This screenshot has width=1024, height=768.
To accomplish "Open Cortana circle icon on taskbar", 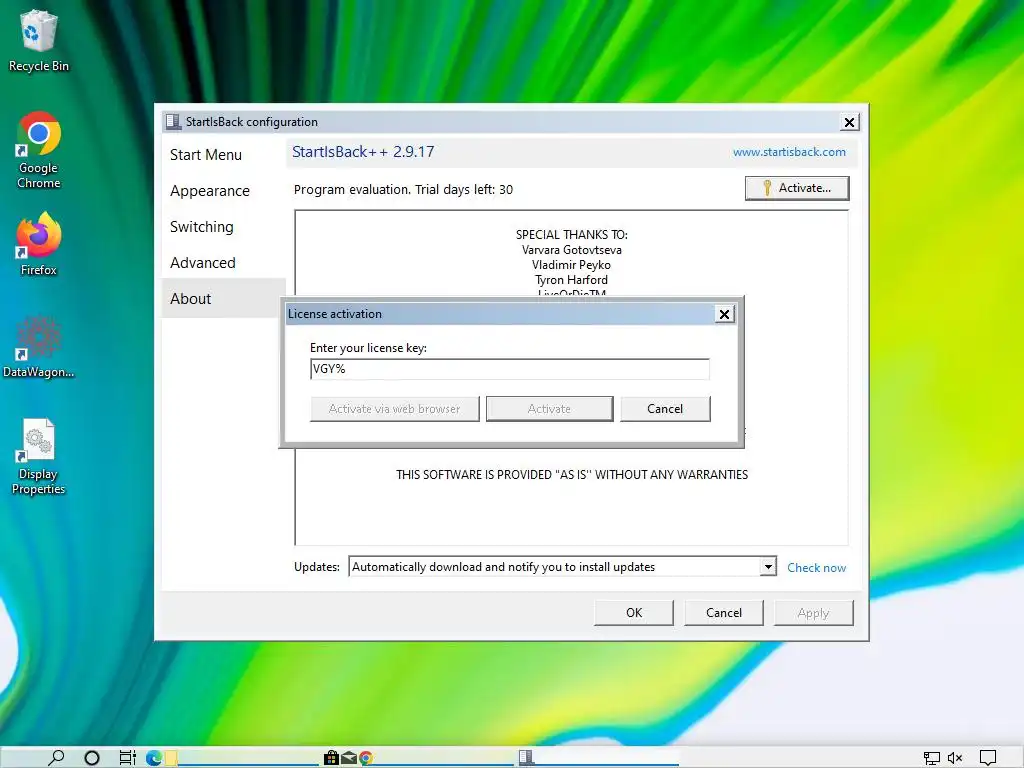I will pos(92,758).
